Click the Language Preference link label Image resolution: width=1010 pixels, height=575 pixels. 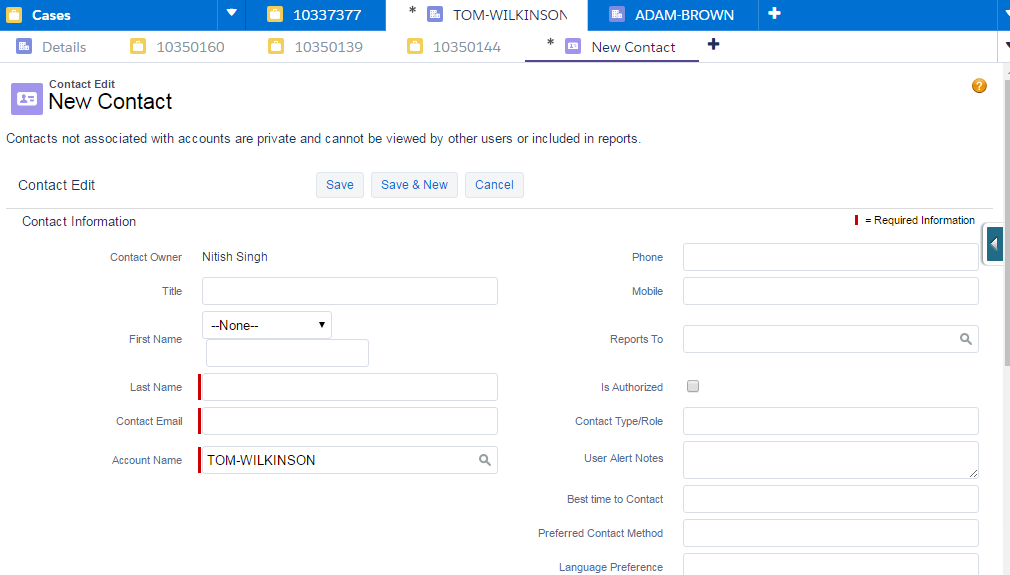click(x=610, y=567)
